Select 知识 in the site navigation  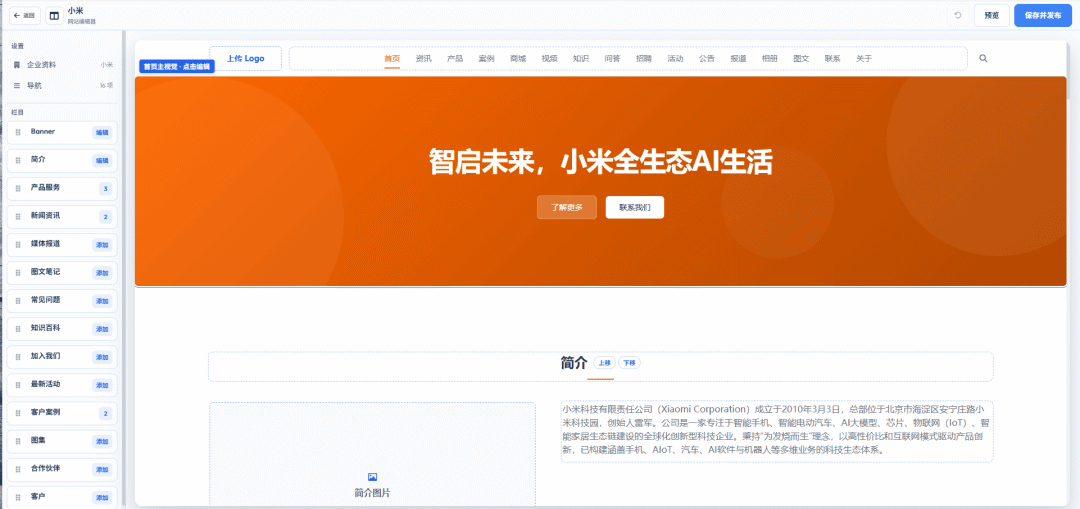[581, 59]
